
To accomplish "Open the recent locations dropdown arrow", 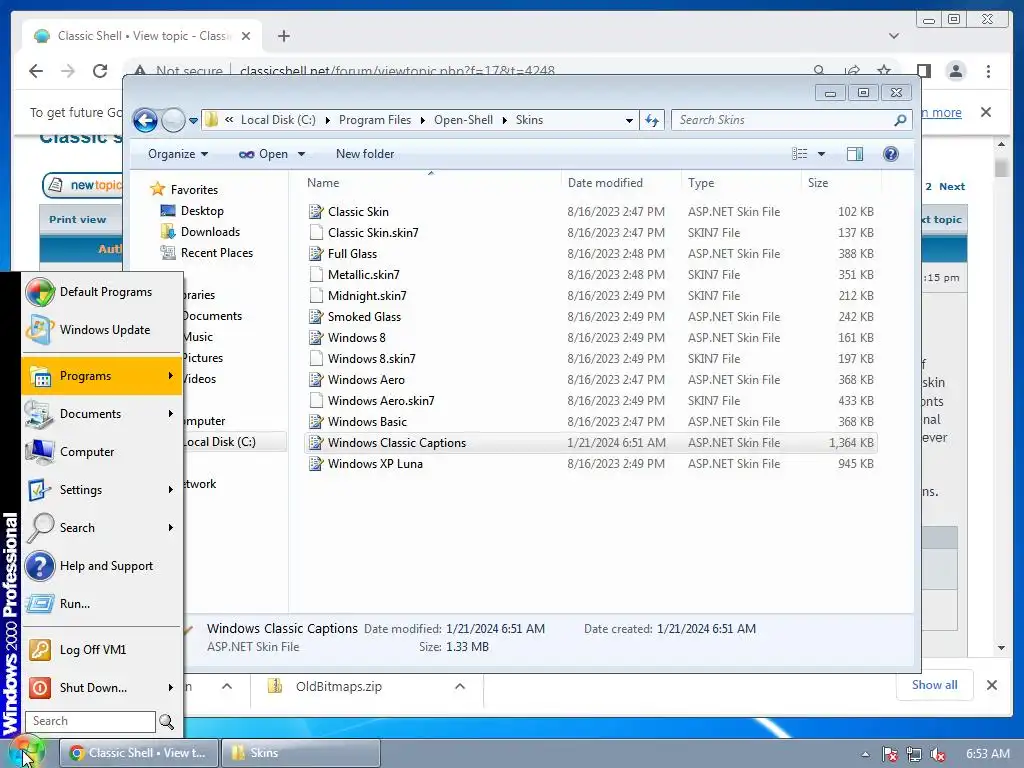I will tap(193, 121).
